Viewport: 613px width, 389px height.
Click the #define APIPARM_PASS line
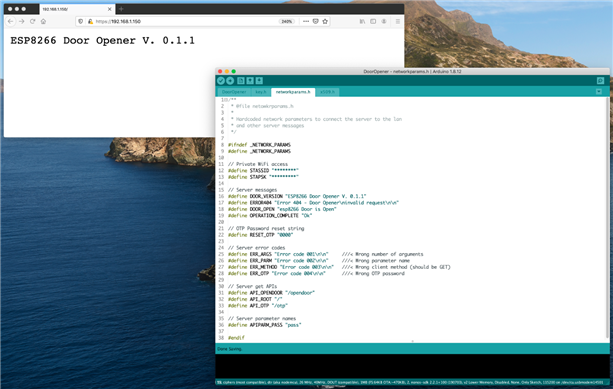tap(265, 325)
